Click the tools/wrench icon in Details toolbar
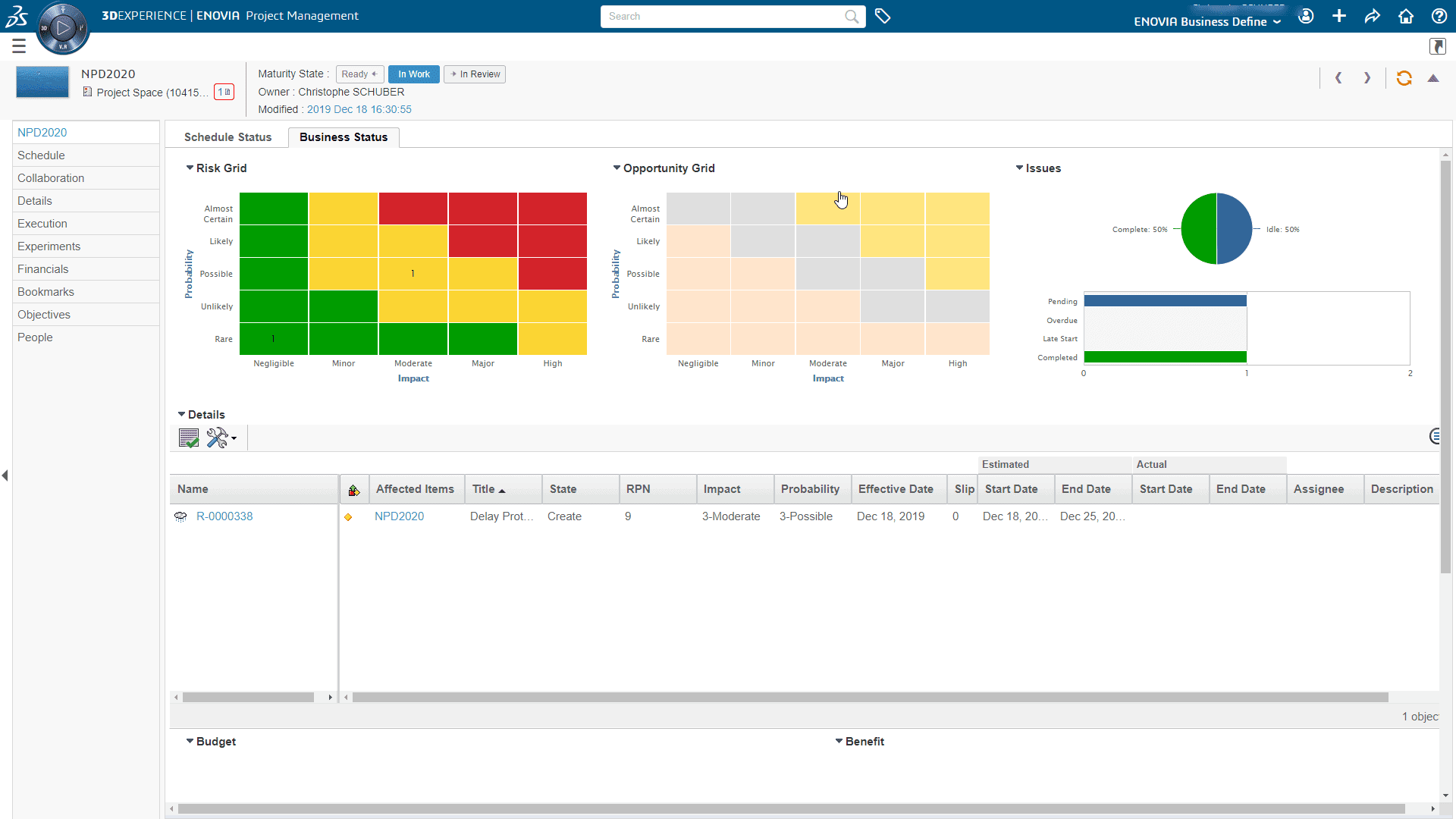This screenshot has width=1456, height=819. [x=217, y=438]
